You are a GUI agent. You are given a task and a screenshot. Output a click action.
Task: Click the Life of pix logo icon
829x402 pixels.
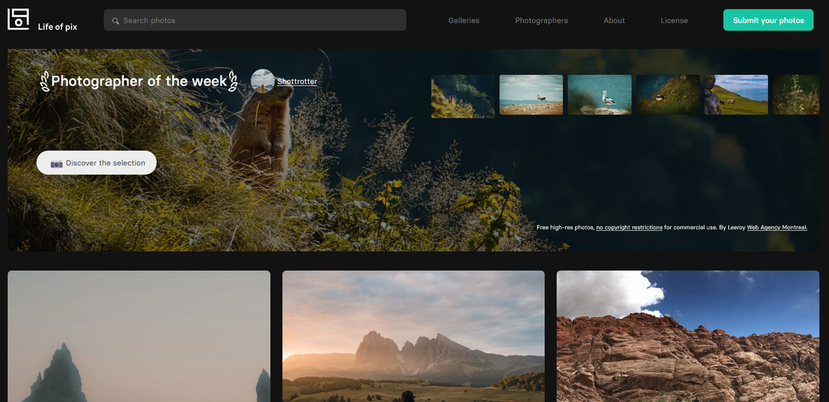coord(18,20)
